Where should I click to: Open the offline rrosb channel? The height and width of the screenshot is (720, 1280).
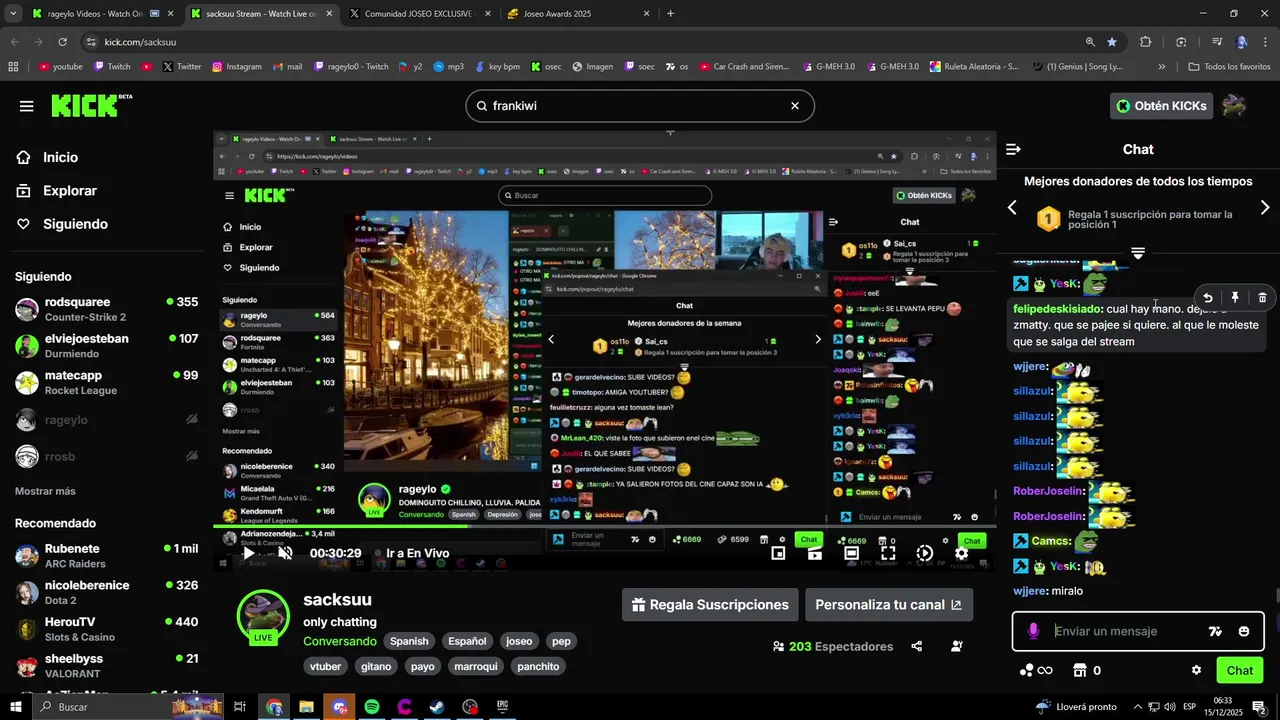click(106, 456)
